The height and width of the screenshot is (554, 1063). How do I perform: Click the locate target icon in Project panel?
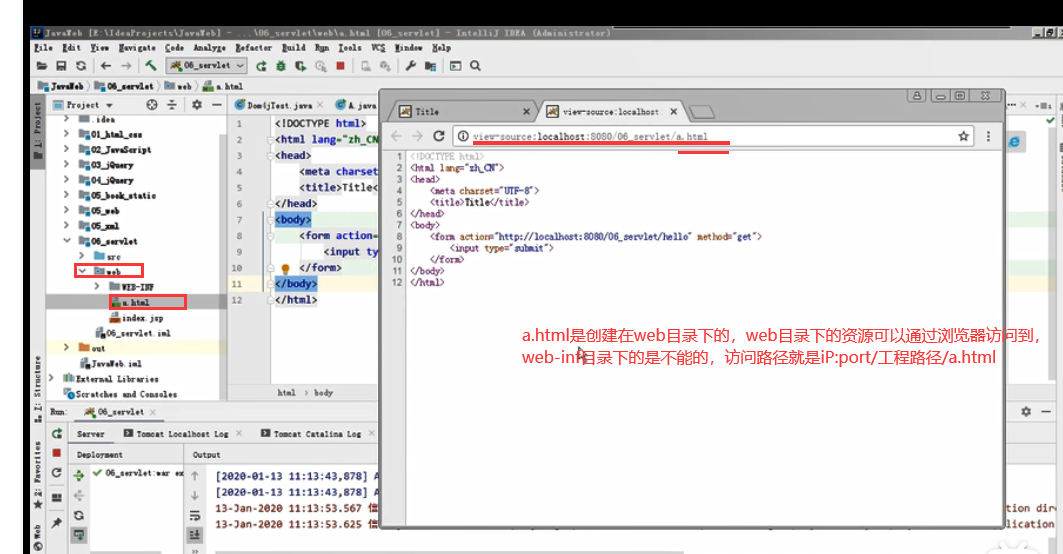(x=152, y=104)
